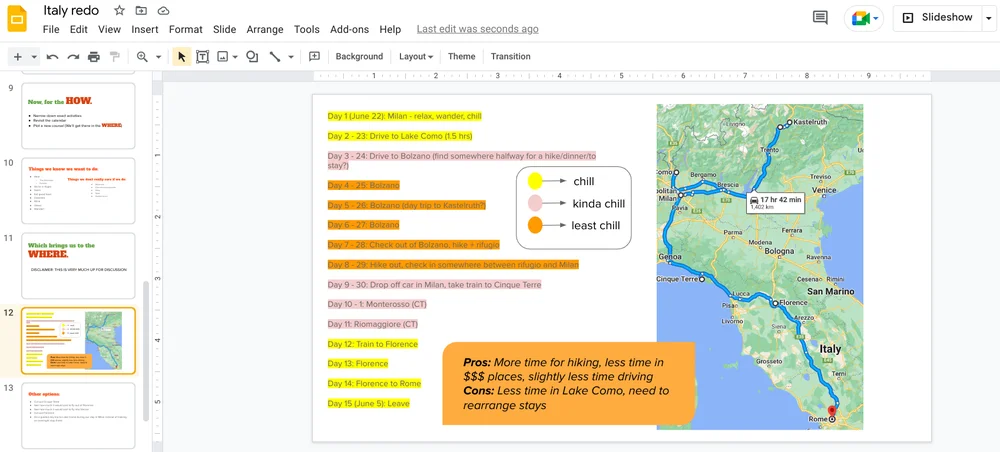Print the presentation using the printer icon
The height and width of the screenshot is (452, 1000).
[x=94, y=57]
